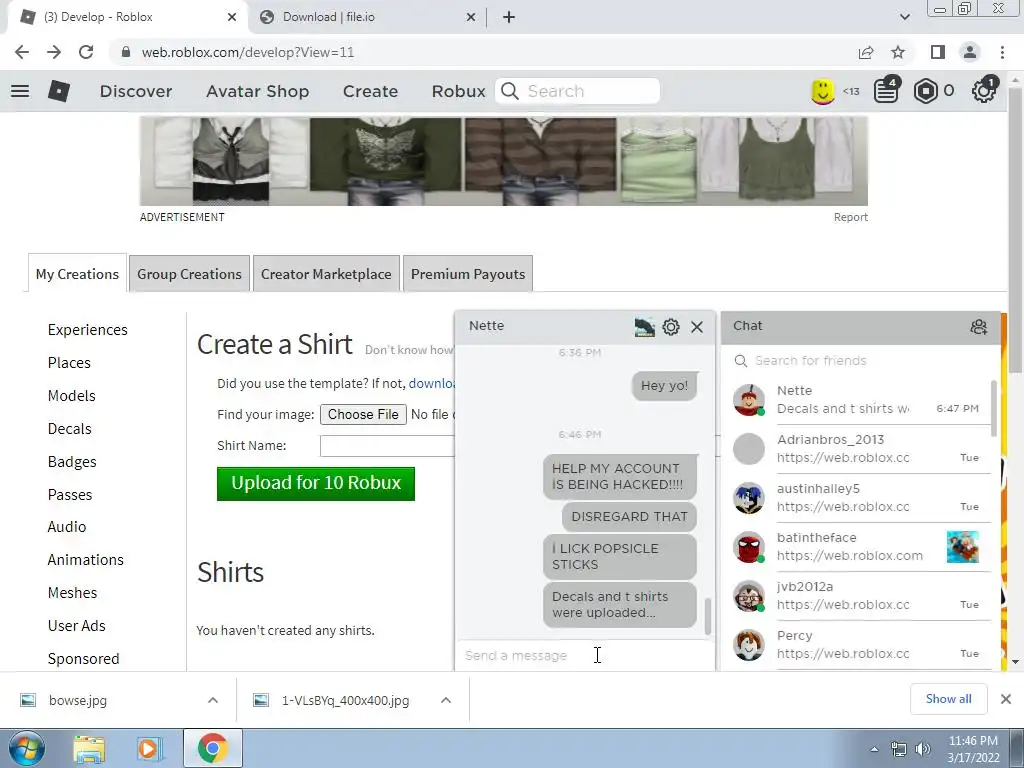Bookmark this page with the star icon
The width and height of the screenshot is (1024, 768).
[x=899, y=52]
